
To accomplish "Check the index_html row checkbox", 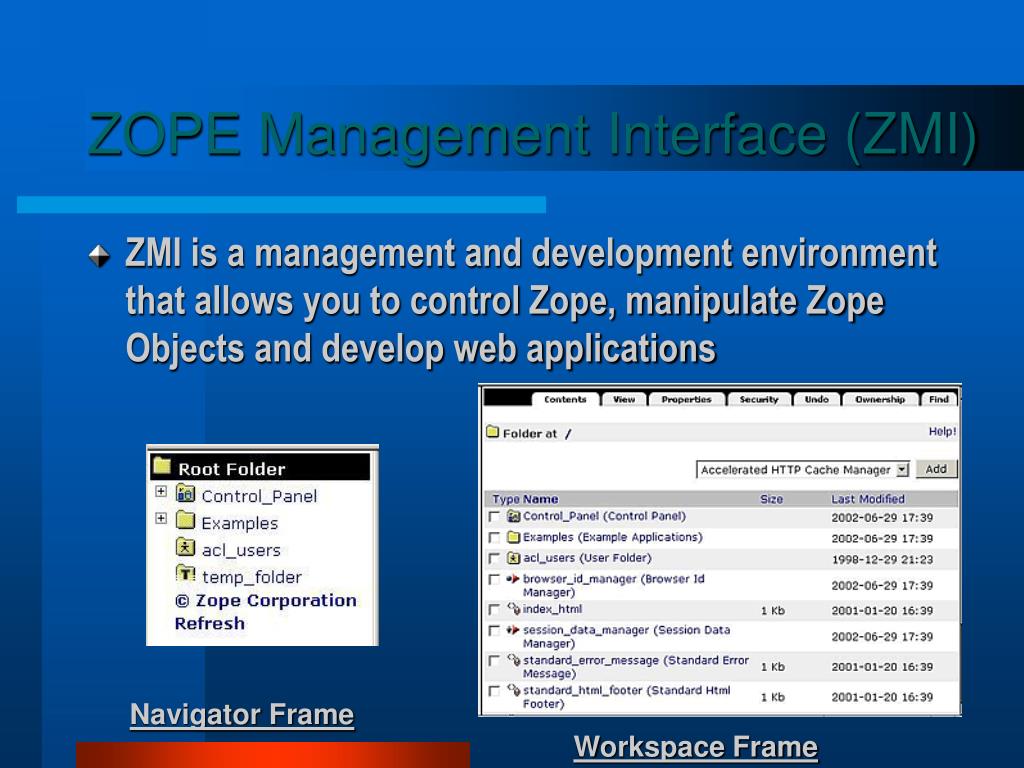I will [x=494, y=609].
